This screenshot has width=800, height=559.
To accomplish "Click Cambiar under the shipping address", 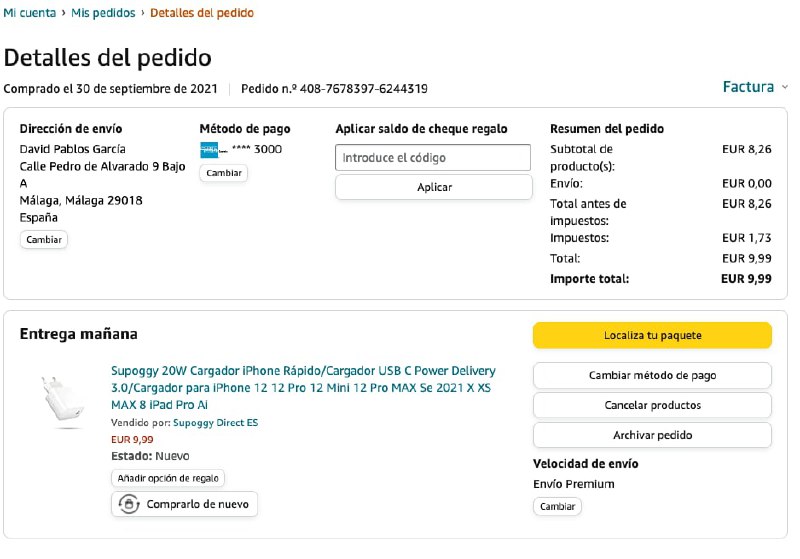I will click(44, 240).
